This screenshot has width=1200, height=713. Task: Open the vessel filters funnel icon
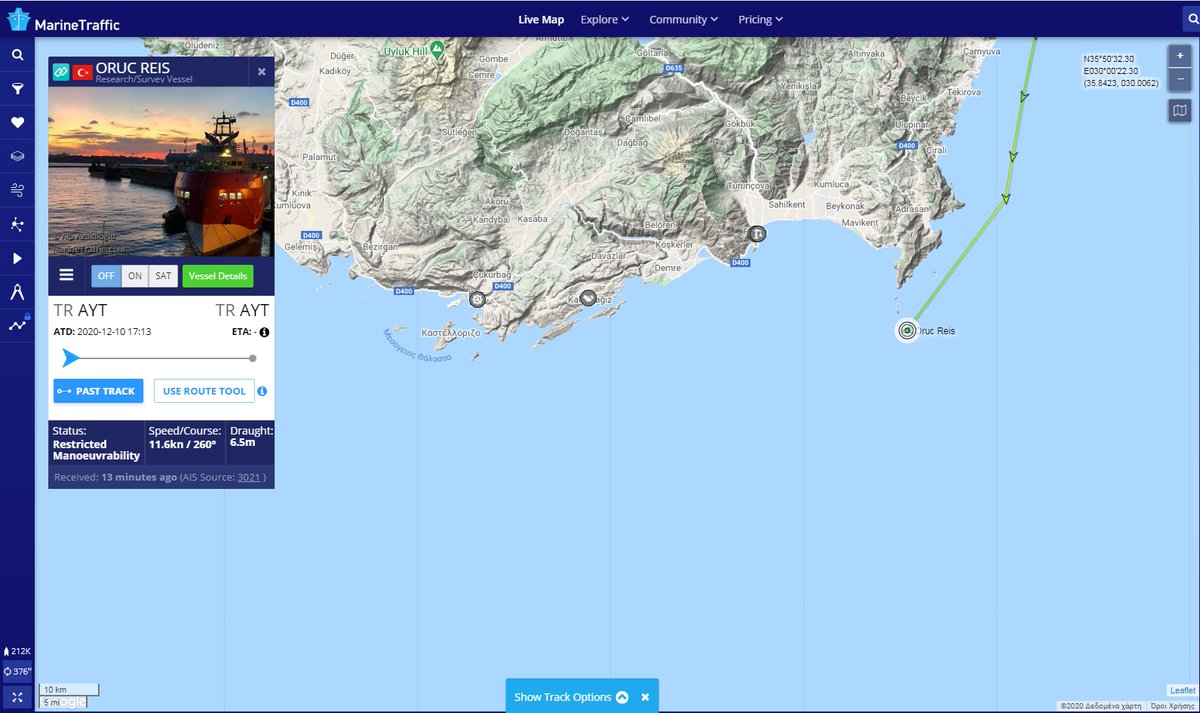(17, 89)
